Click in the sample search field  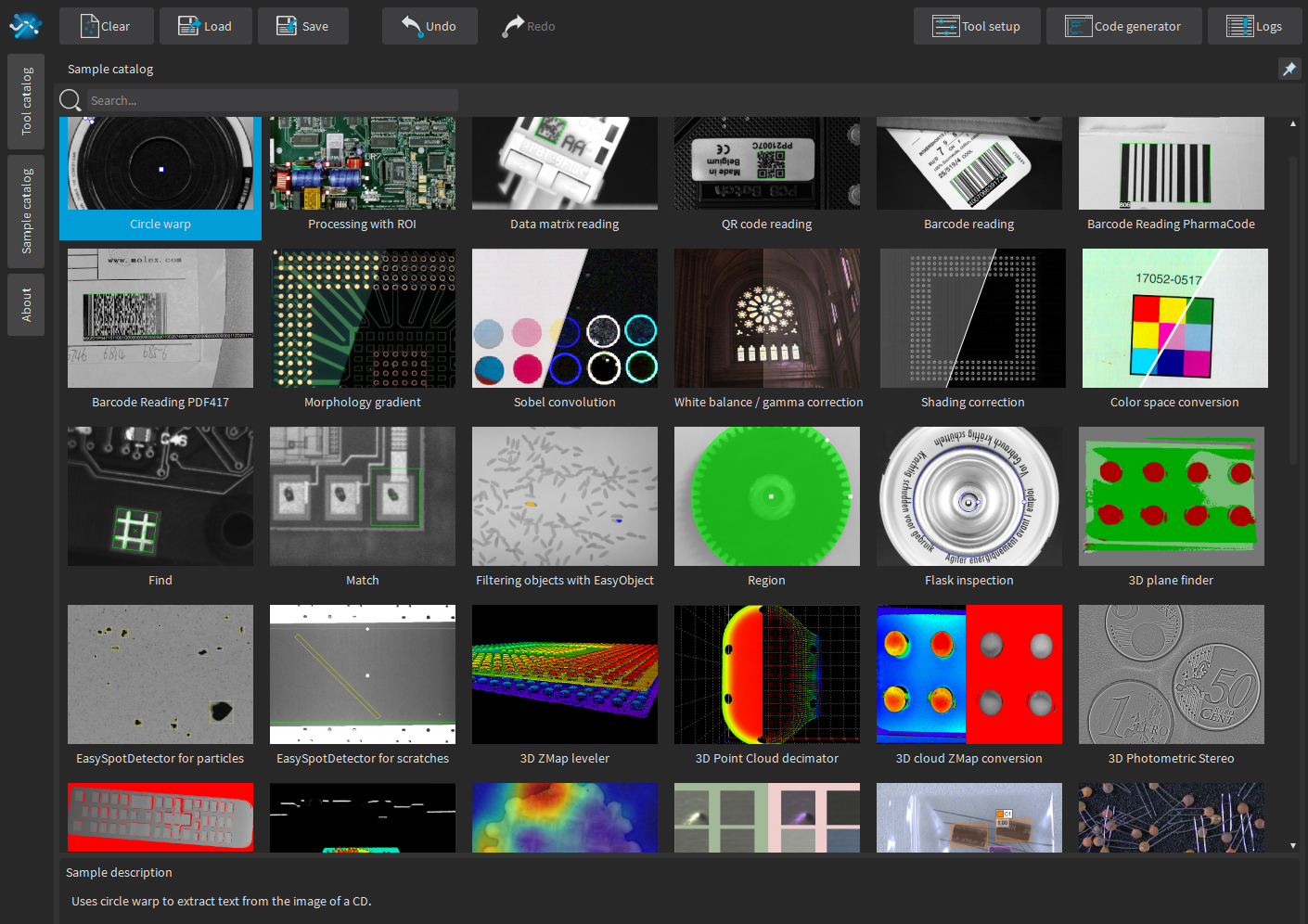(x=273, y=100)
